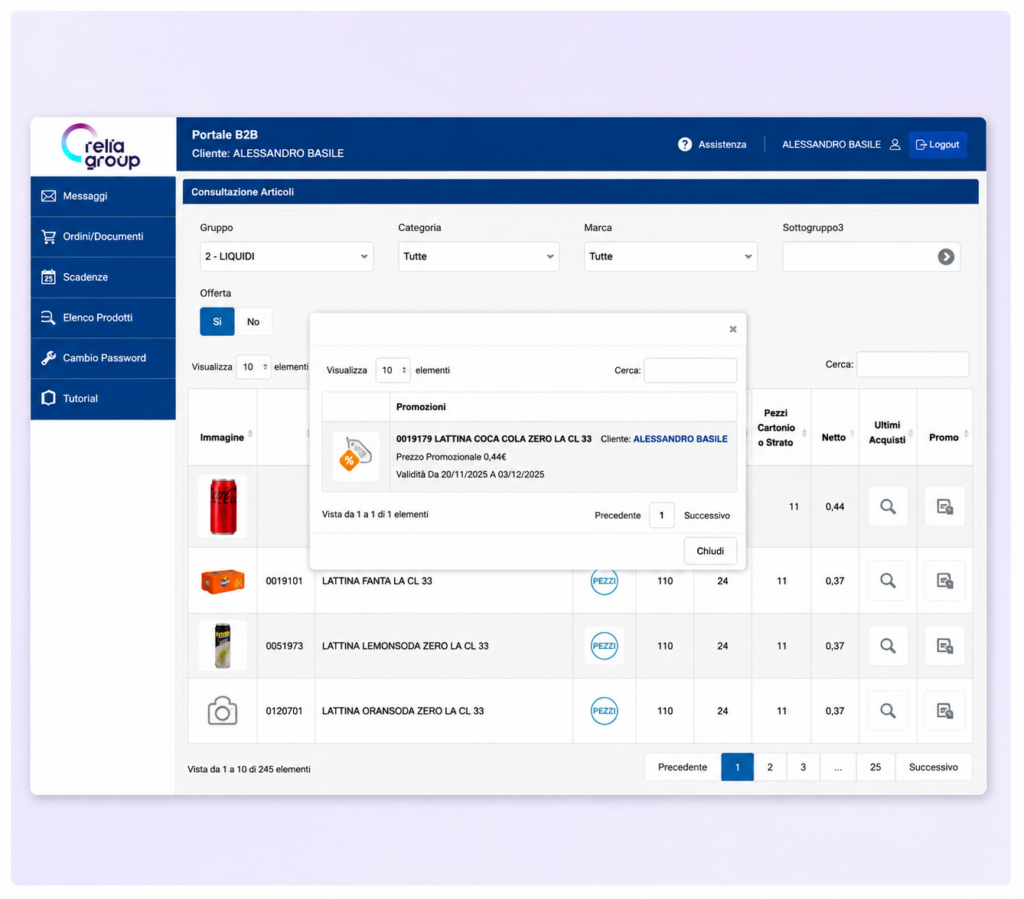Sort by the Immagine column header

pyautogui.click(x=222, y=437)
